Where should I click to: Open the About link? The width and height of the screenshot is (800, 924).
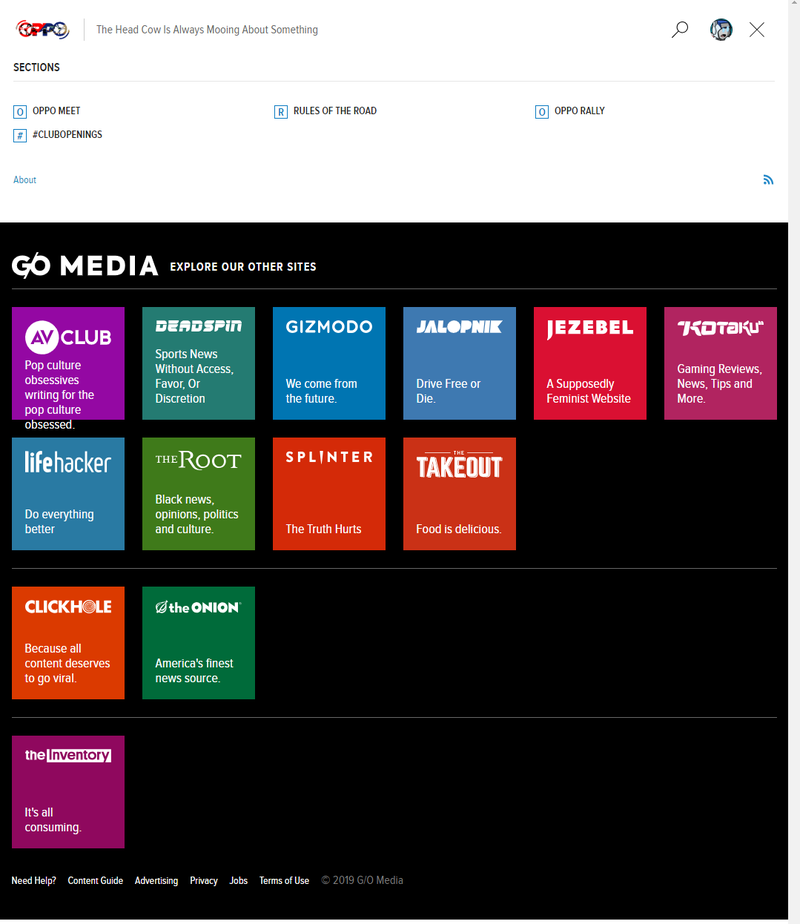[25, 180]
